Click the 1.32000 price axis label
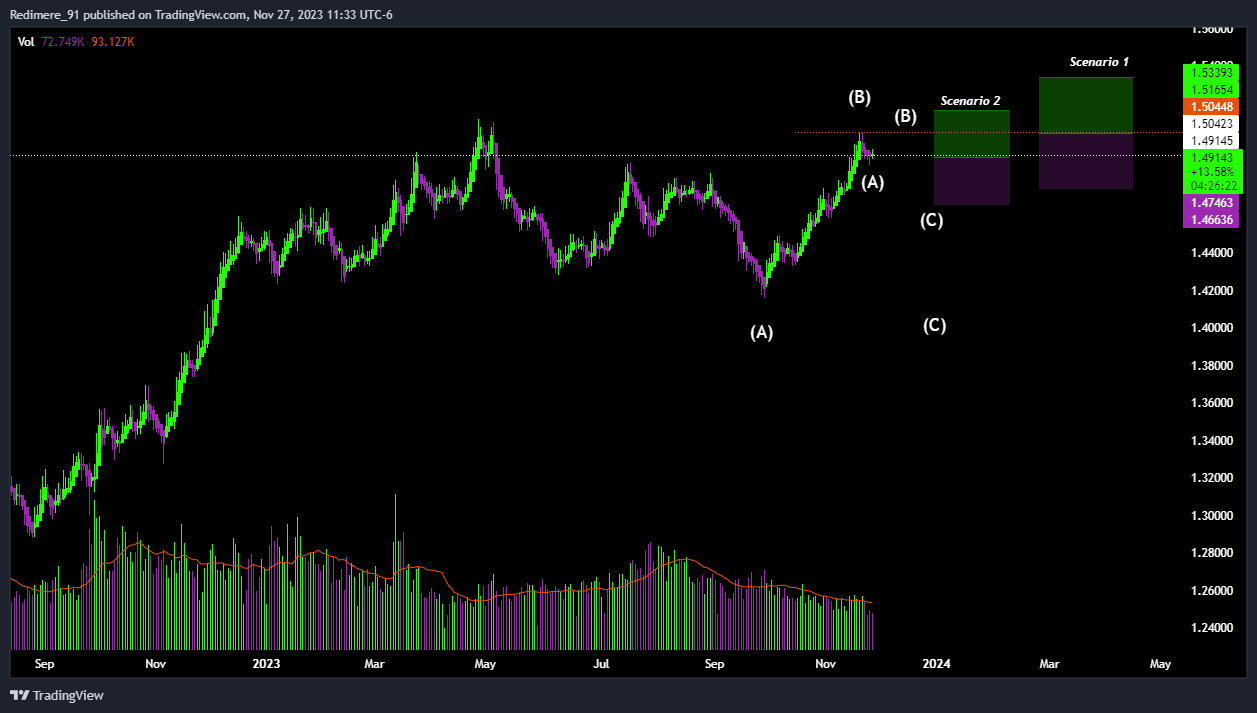 coord(1211,478)
